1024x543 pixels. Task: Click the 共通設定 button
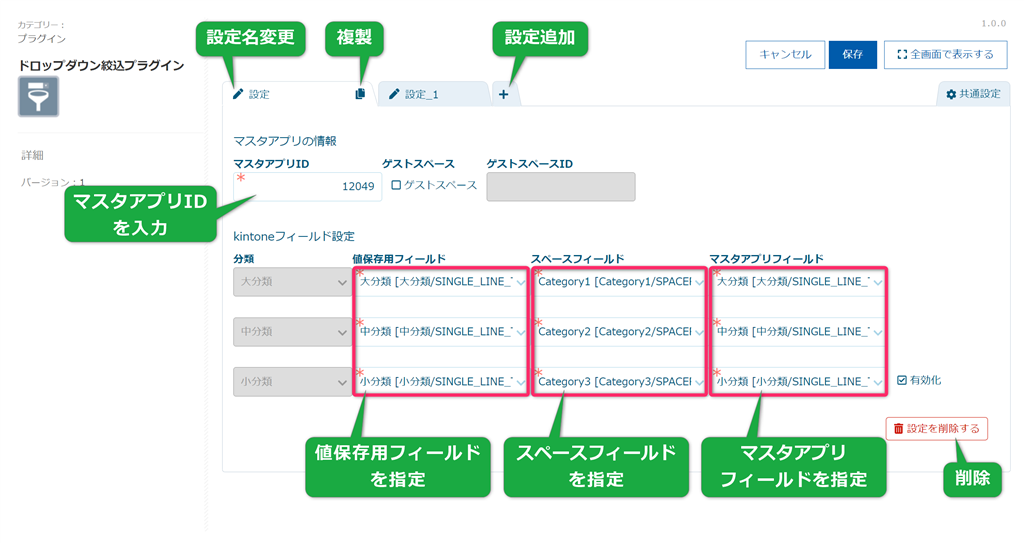(973, 94)
